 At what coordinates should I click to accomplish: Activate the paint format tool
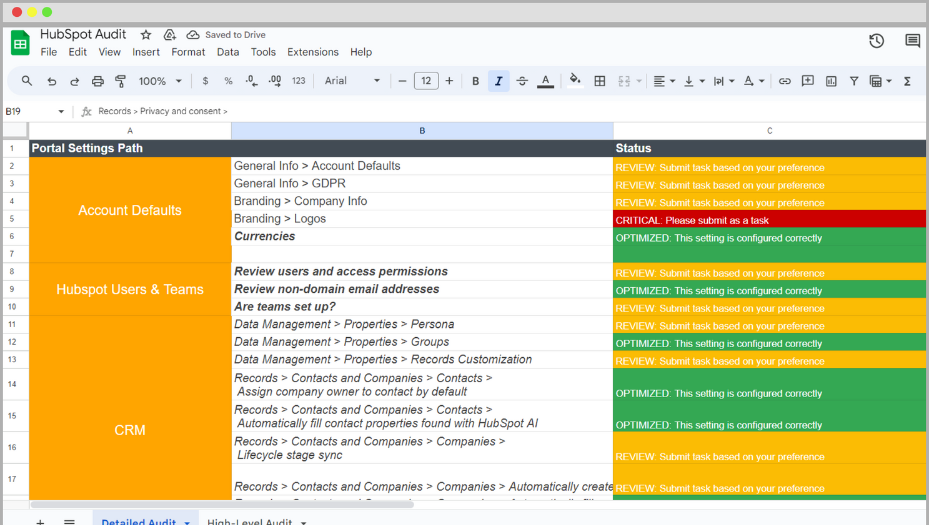pos(120,81)
